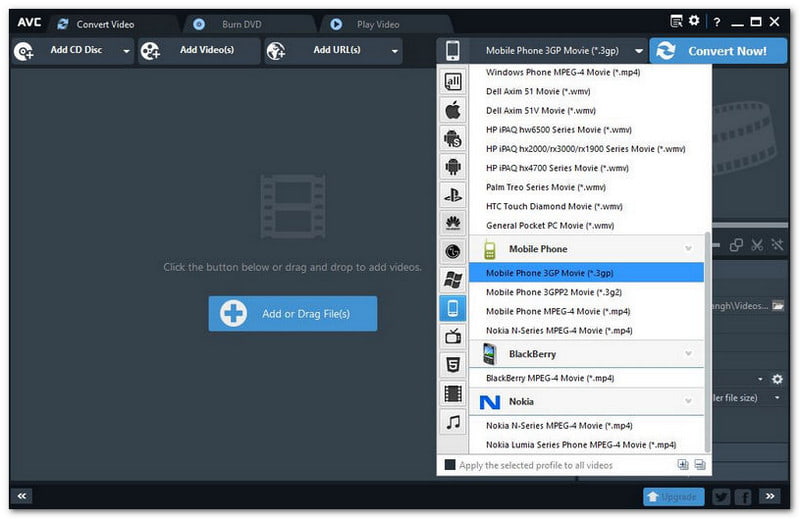Select the All profiles category icon
This screenshot has height=519, width=800.
(x=453, y=82)
